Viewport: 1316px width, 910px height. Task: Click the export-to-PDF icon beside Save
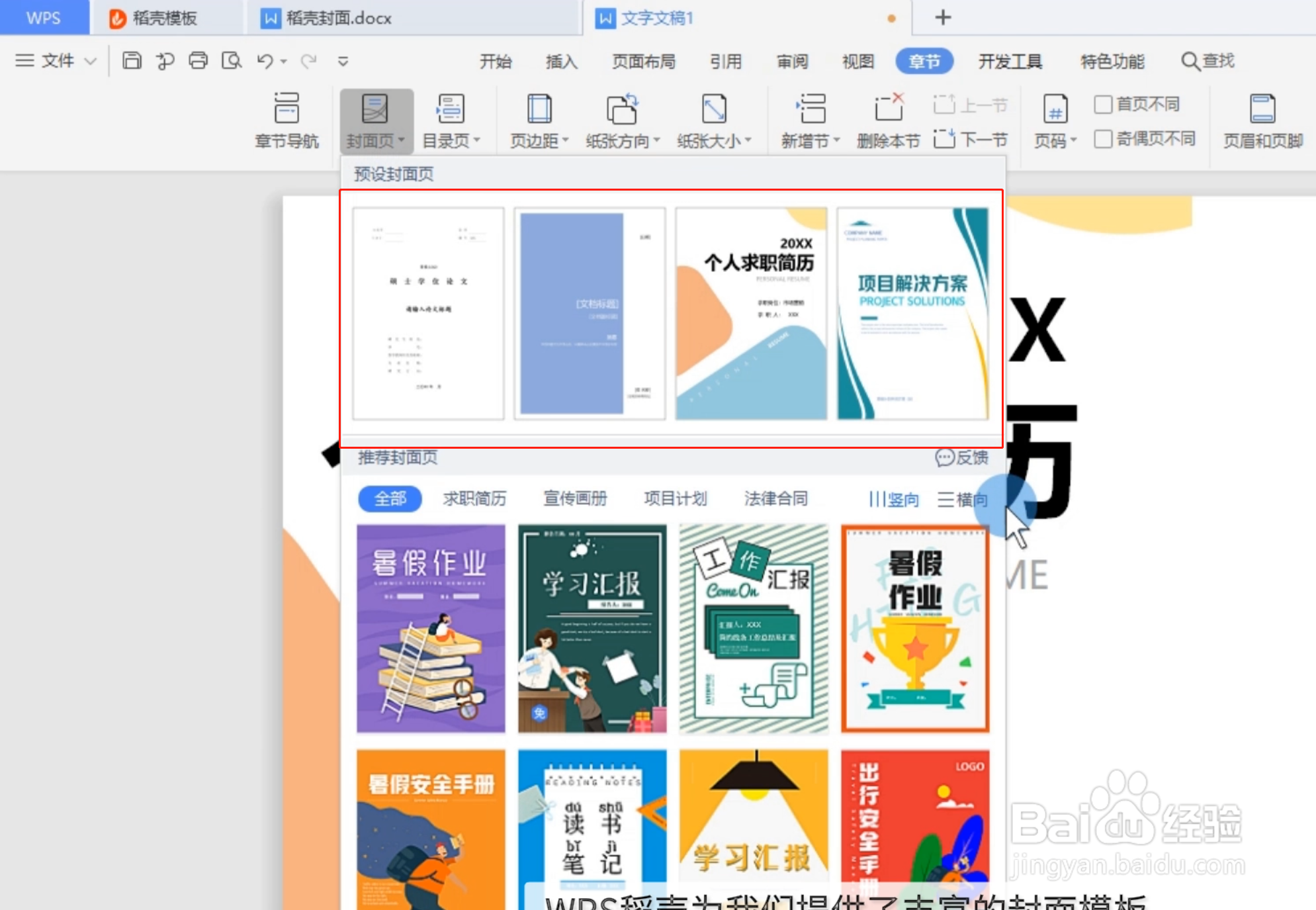[165, 61]
